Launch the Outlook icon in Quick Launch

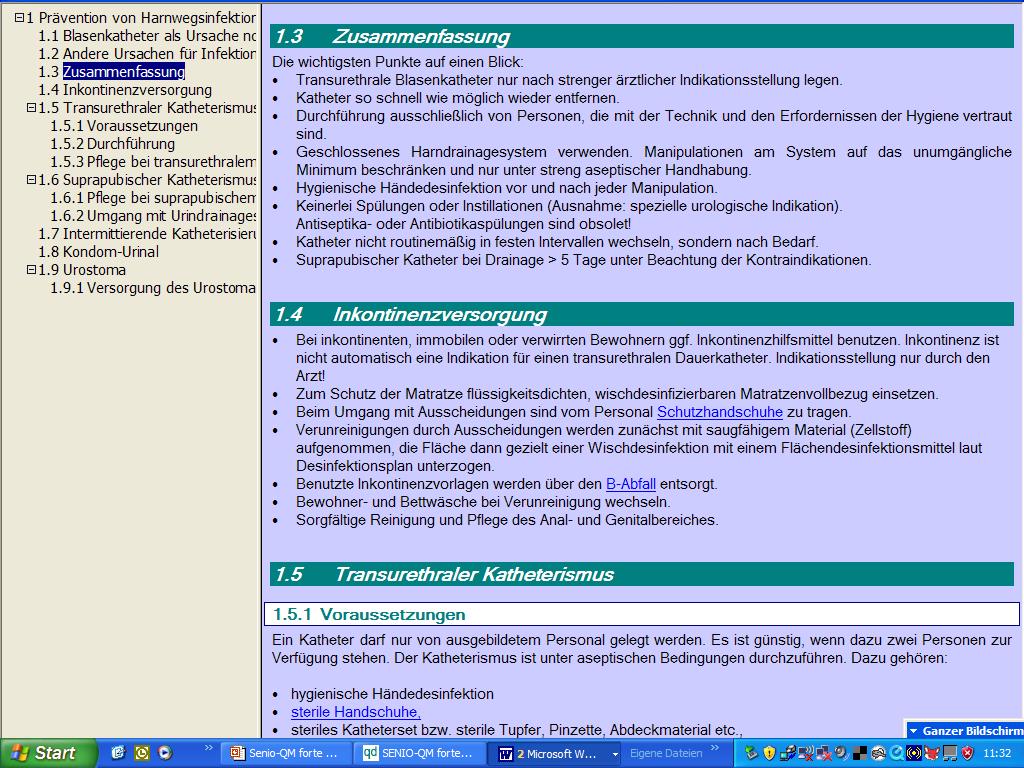point(141,753)
